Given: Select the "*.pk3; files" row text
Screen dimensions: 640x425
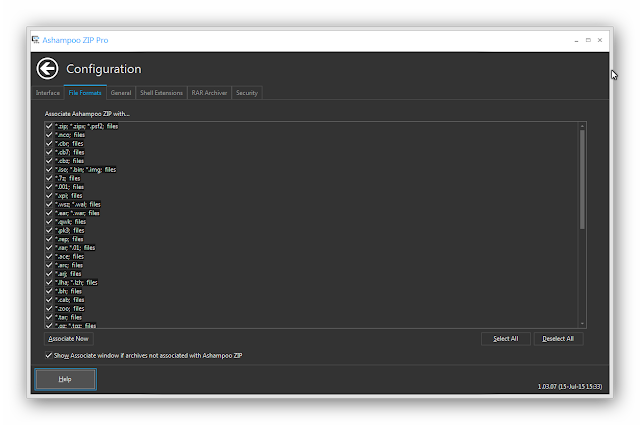Looking at the screenshot, I should coord(69,230).
